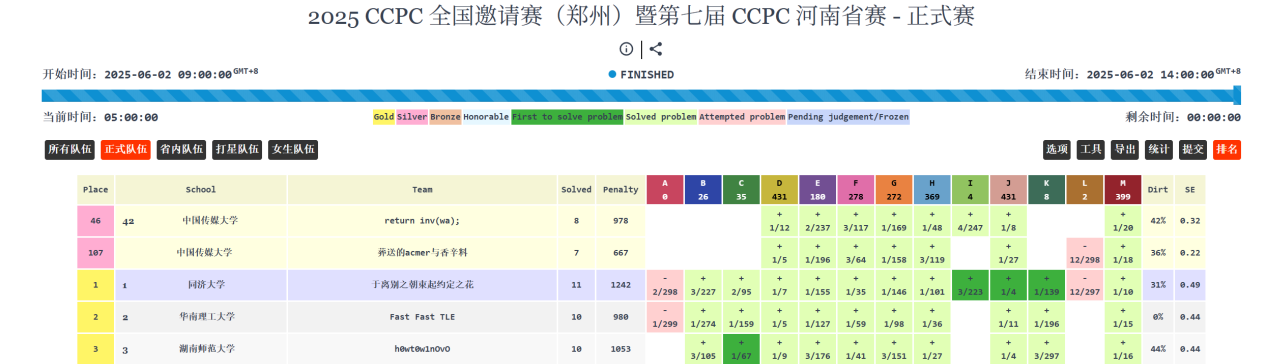Switch to the 统计 statistics tab
Screen dimensions: 1266x364
point(1159,150)
